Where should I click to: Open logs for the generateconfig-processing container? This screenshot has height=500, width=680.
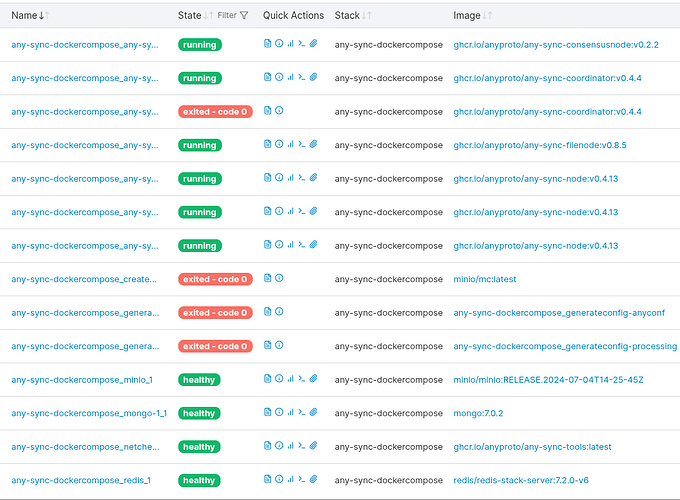pyautogui.click(x=268, y=345)
